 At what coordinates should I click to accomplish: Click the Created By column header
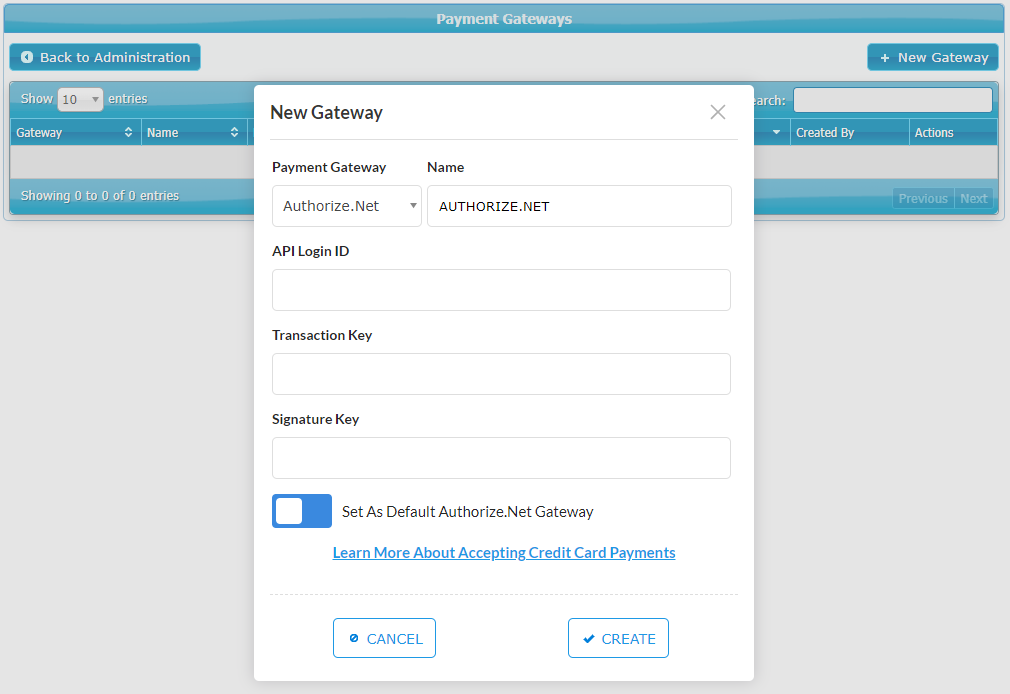pyautogui.click(x=850, y=132)
